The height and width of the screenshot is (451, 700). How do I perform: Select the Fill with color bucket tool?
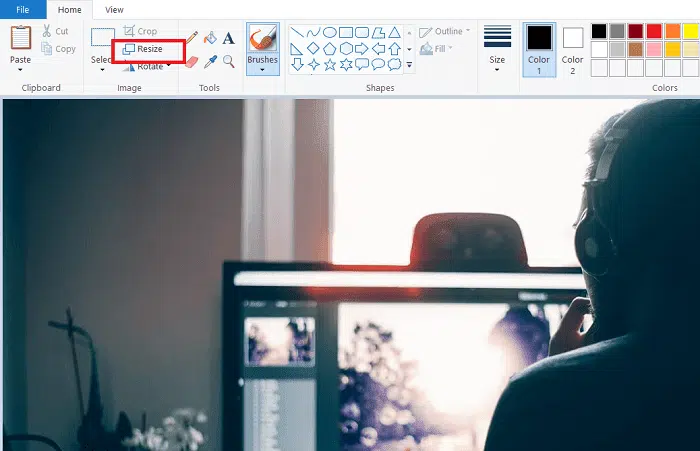click(210, 38)
